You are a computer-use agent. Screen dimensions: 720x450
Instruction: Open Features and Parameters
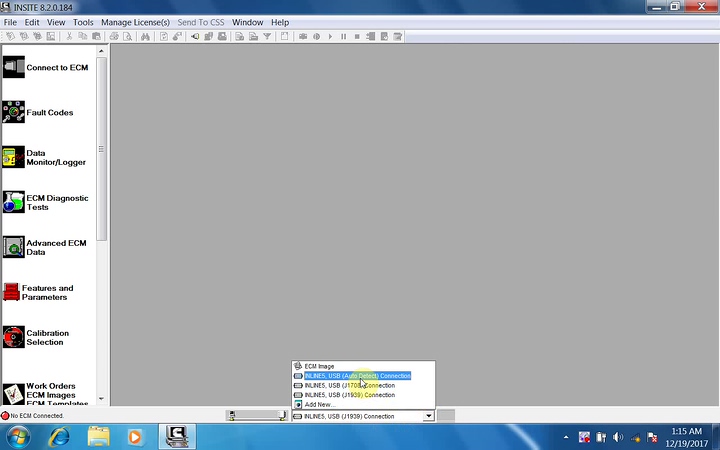coord(39,292)
